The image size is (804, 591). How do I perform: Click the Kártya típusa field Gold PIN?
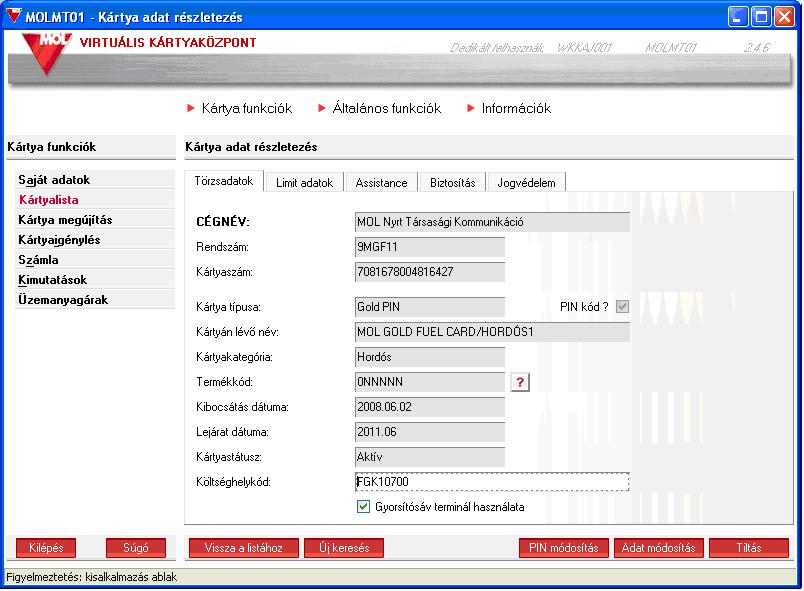pos(430,307)
